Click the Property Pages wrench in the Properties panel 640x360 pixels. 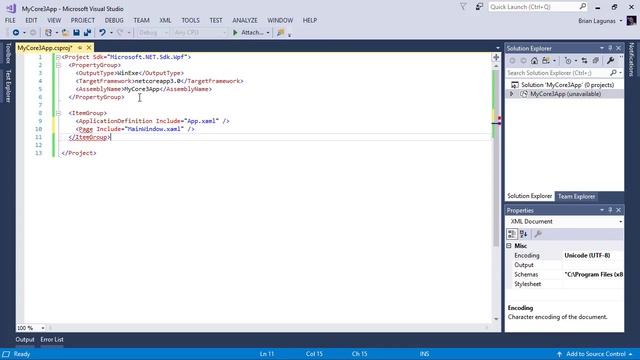[538, 234]
